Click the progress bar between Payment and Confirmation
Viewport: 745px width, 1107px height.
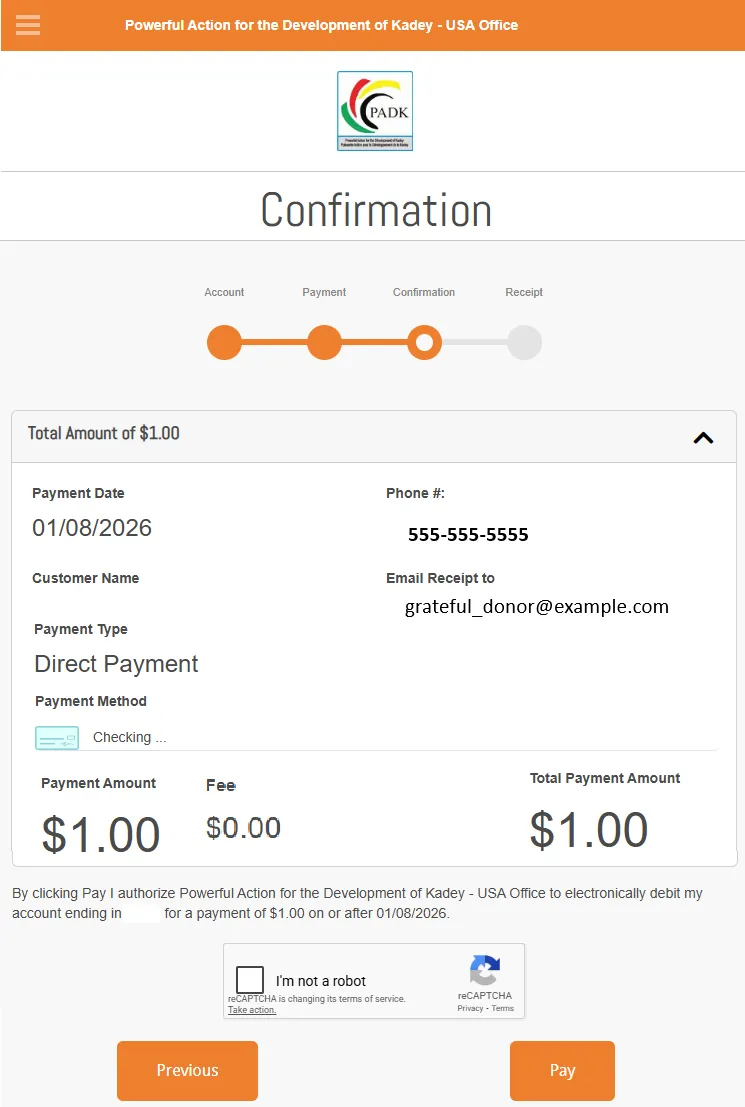[374, 342]
